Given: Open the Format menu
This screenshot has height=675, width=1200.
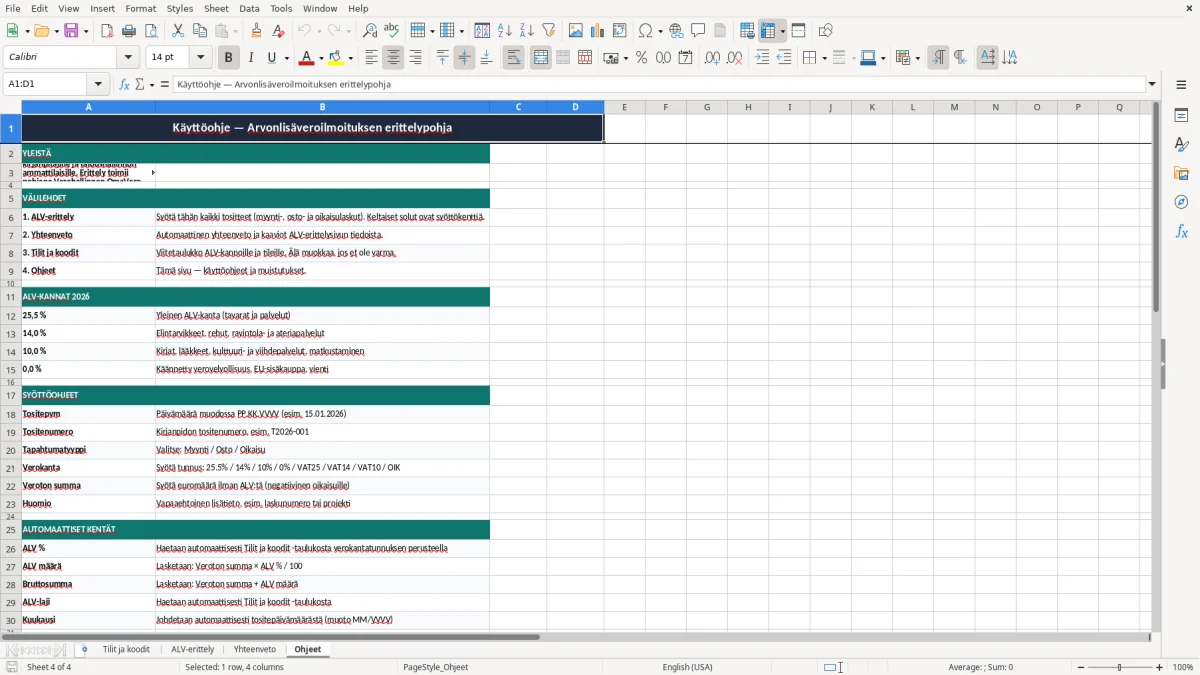Looking at the screenshot, I should point(140,8).
